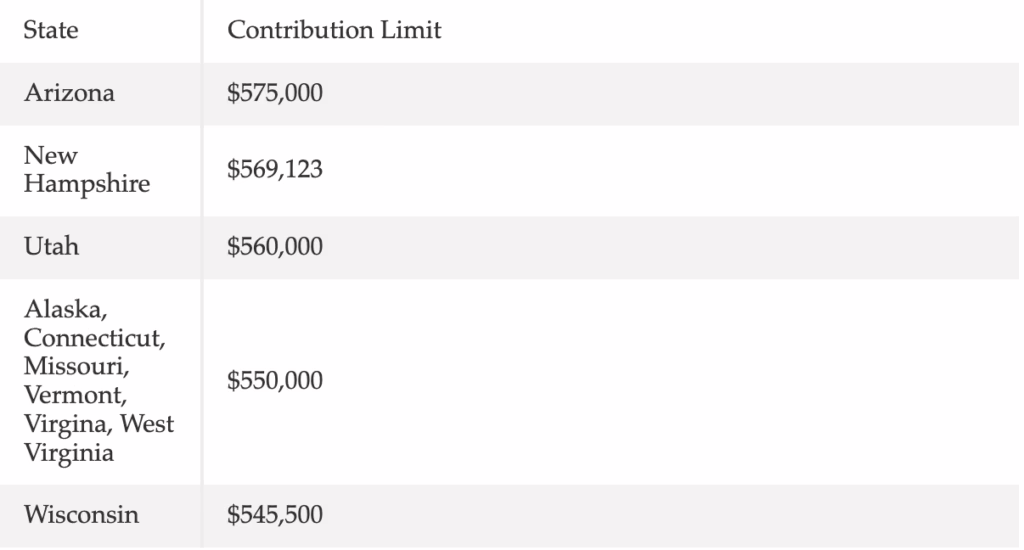Select Virginia on the last line of the list
1024x550 pixels.
point(69,453)
